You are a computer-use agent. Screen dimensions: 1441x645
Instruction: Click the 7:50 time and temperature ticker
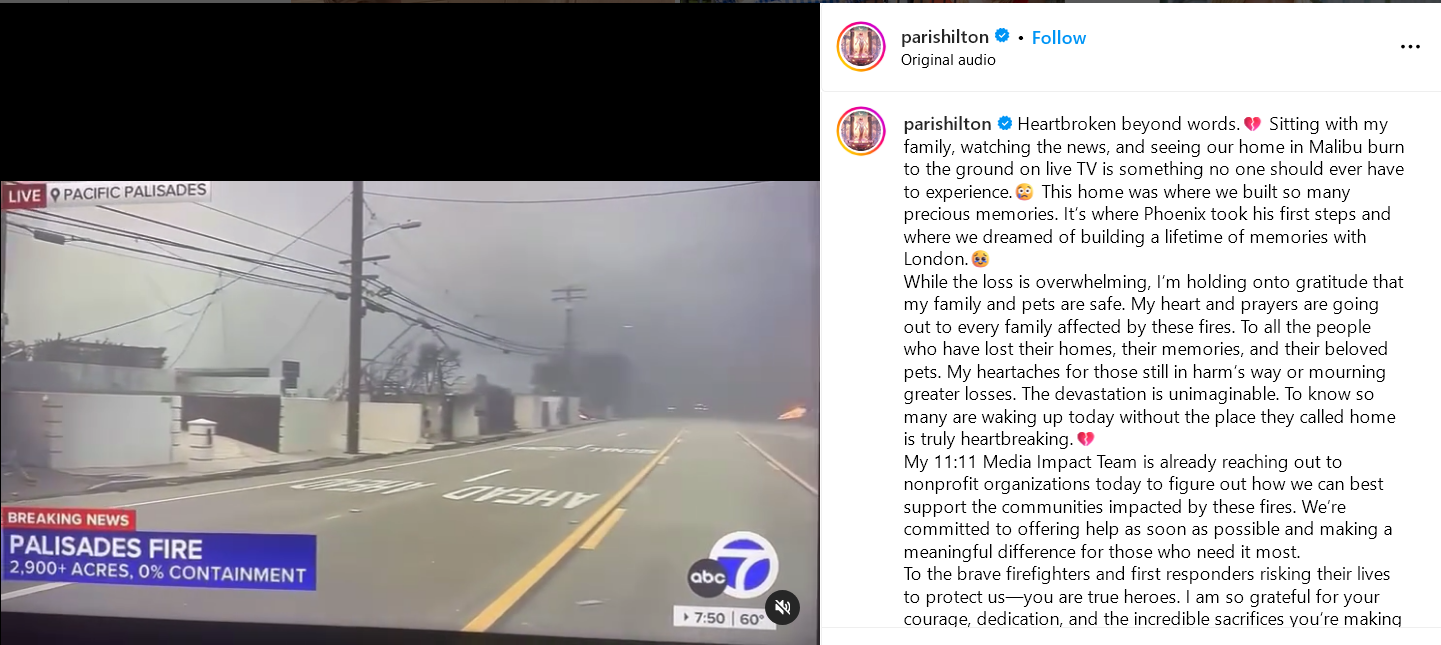pyautogui.click(x=722, y=618)
